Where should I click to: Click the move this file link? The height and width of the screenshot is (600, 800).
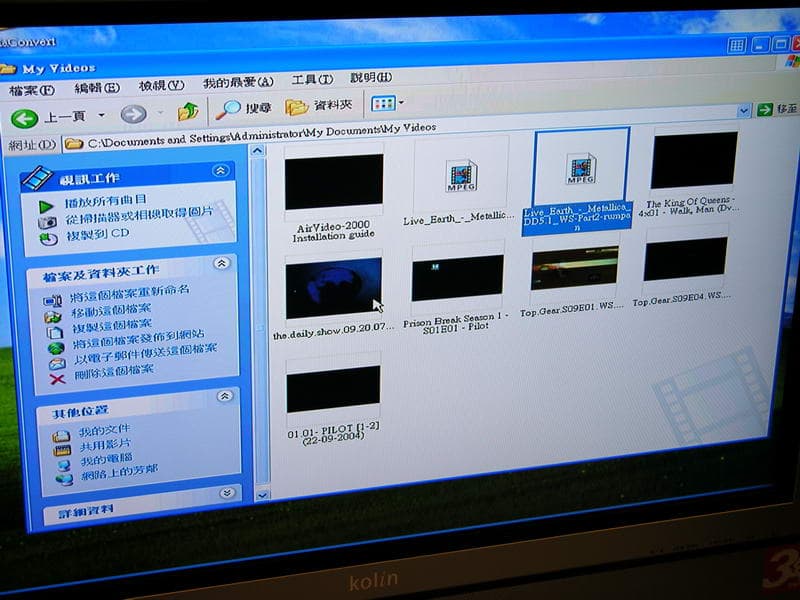(x=111, y=310)
